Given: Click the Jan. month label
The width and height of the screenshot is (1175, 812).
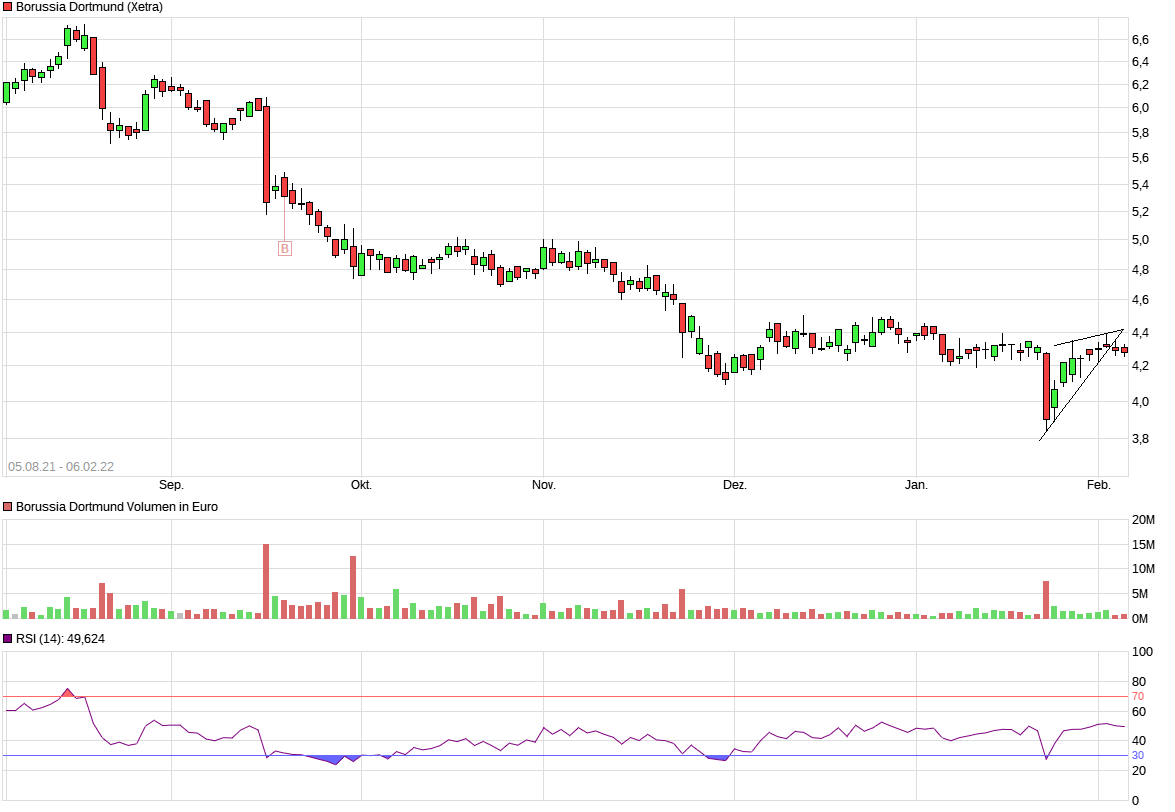Looking at the screenshot, I should coord(916,485).
